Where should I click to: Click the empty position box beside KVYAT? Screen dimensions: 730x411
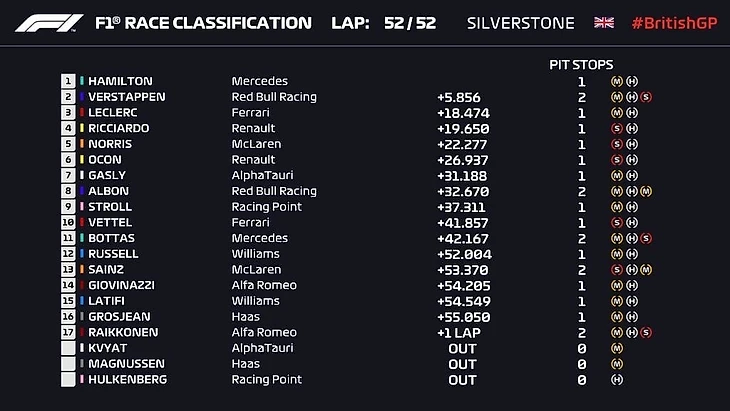click(x=68, y=348)
